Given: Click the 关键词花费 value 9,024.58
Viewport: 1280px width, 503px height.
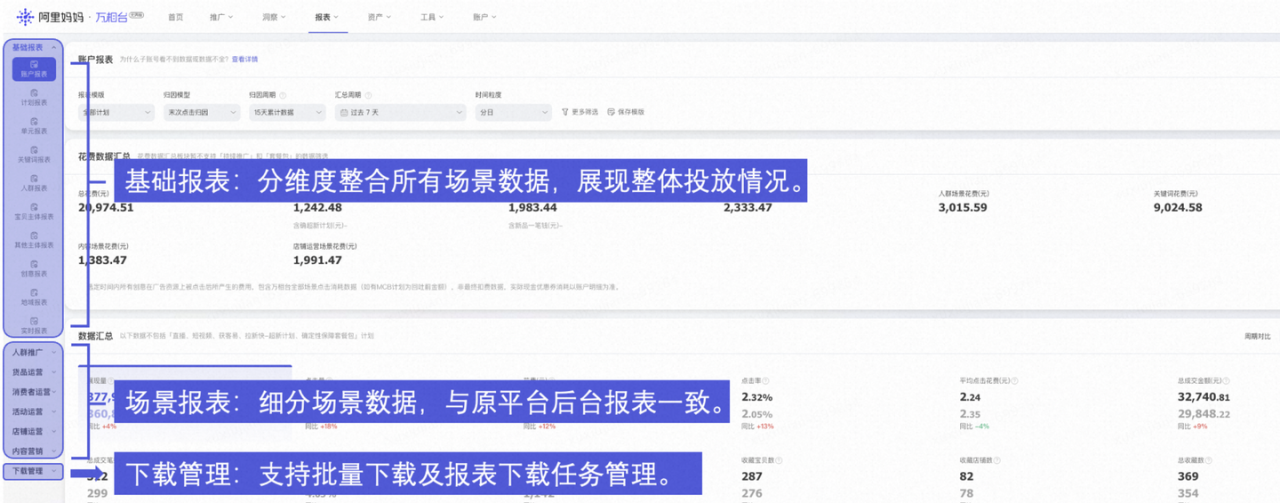Looking at the screenshot, I should click(x=1177, y=208).
